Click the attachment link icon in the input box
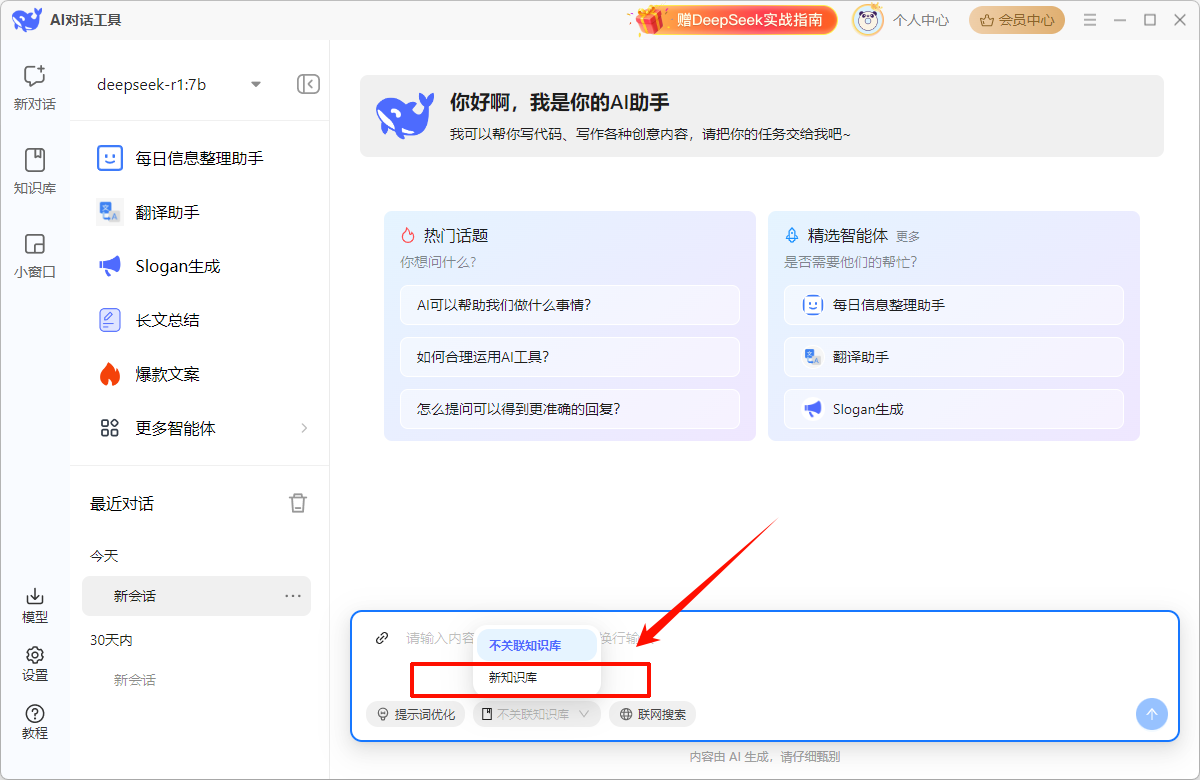 point(382,638)
